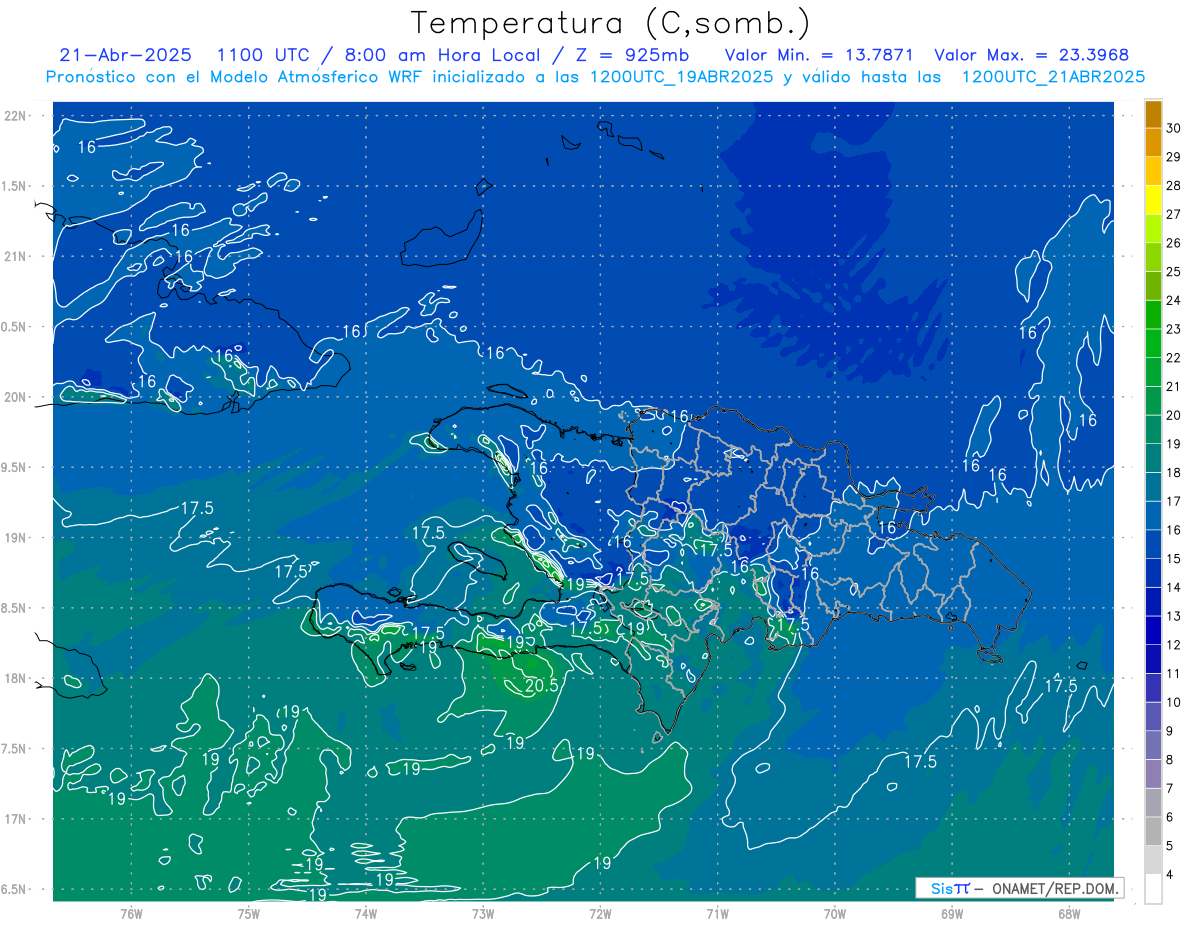Click the "Valor Min. = 13.7871" readout
This screenshot has height=927, width=1200.
pyautogui.click(x=817, y=55)
